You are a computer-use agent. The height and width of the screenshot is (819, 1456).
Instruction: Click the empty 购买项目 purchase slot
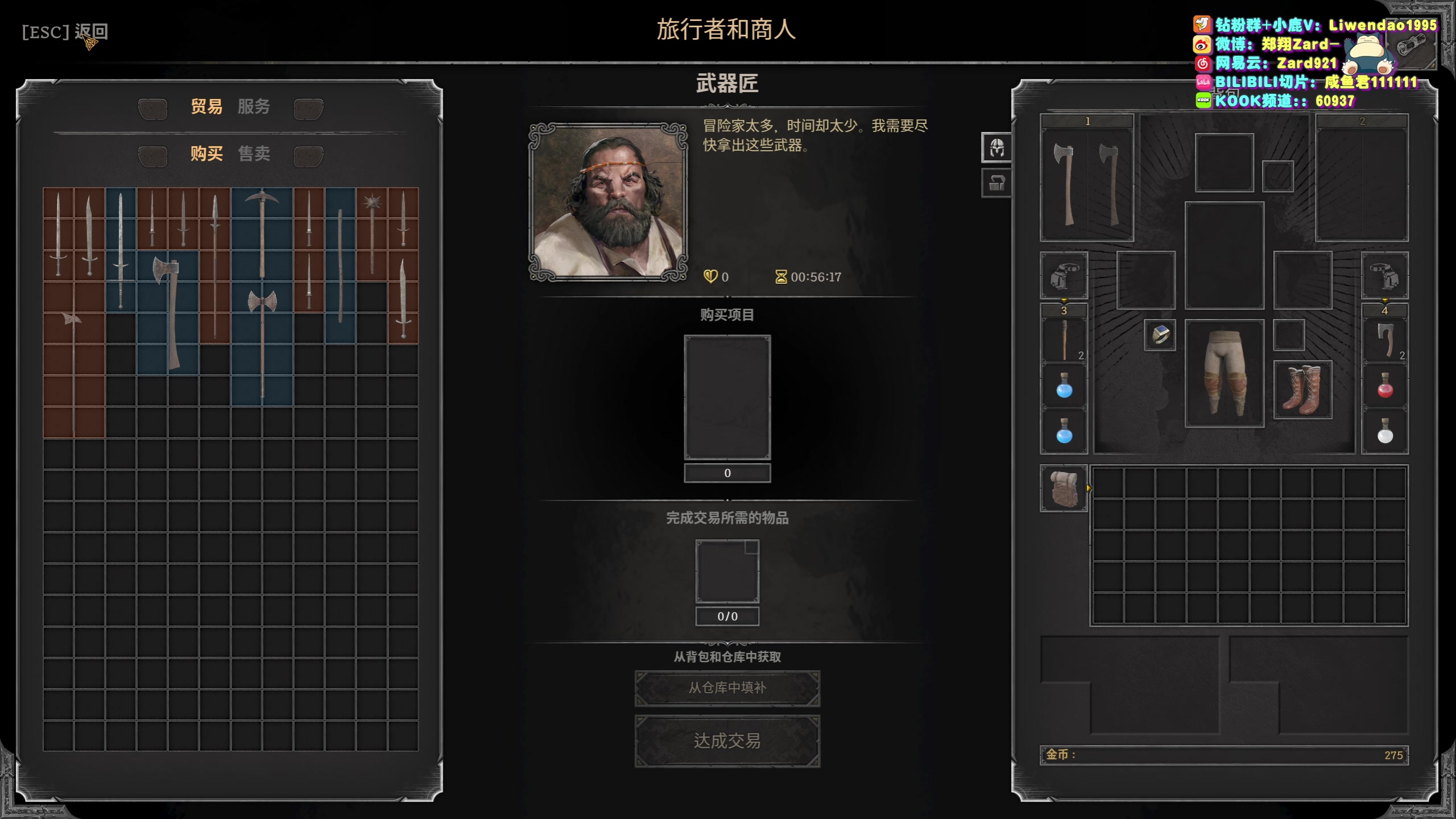pos(727,397)
